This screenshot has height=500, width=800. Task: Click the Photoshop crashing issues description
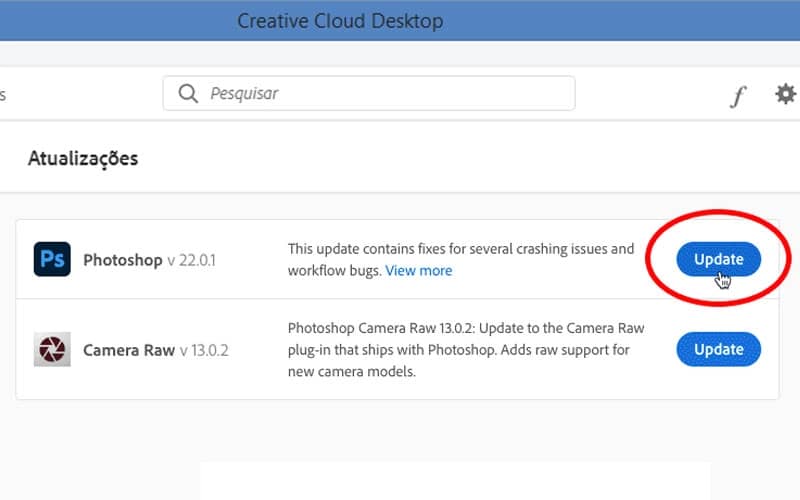click(x=461, y=260)
